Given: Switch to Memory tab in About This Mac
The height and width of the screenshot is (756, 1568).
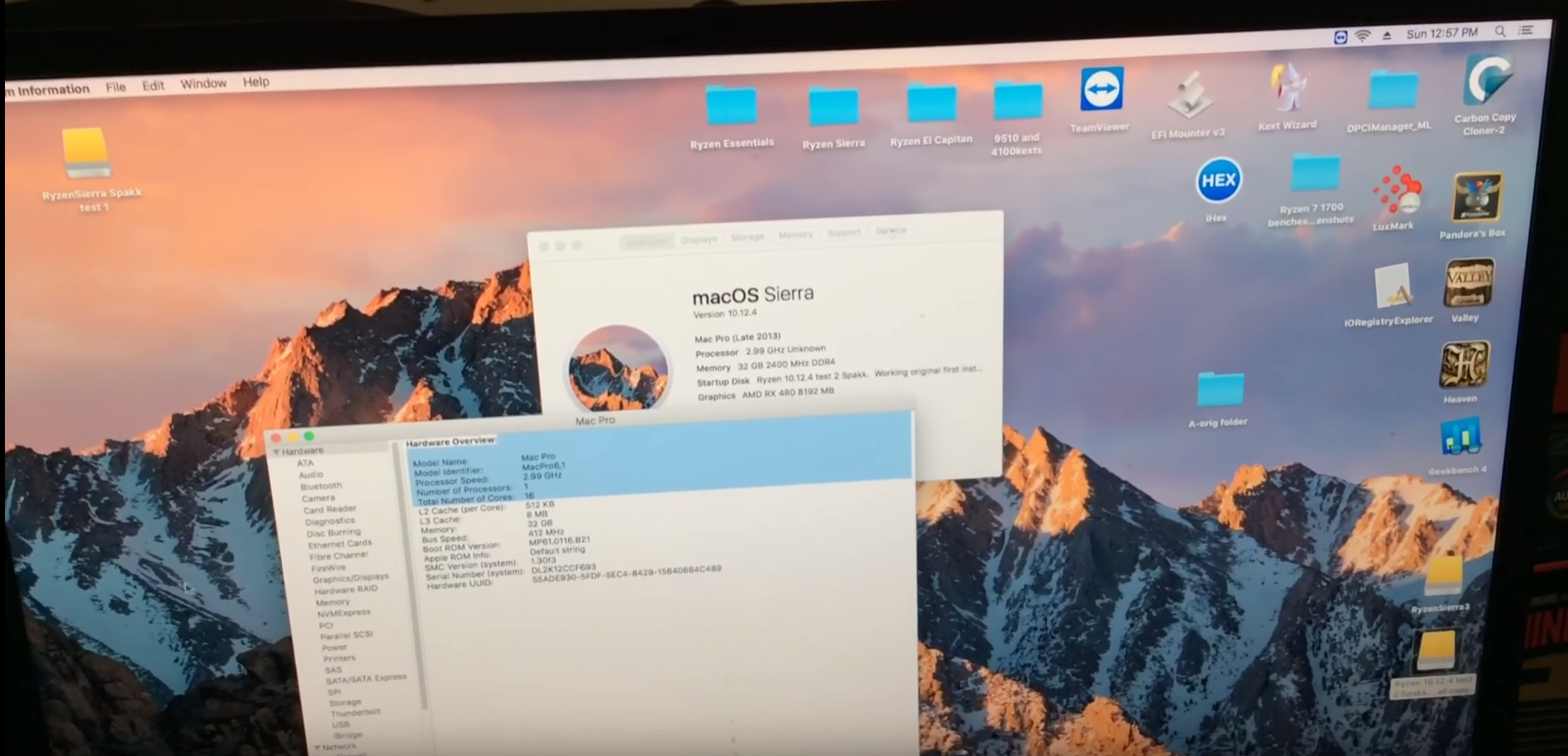Looking at the screenshot, I should coord(796,235).
